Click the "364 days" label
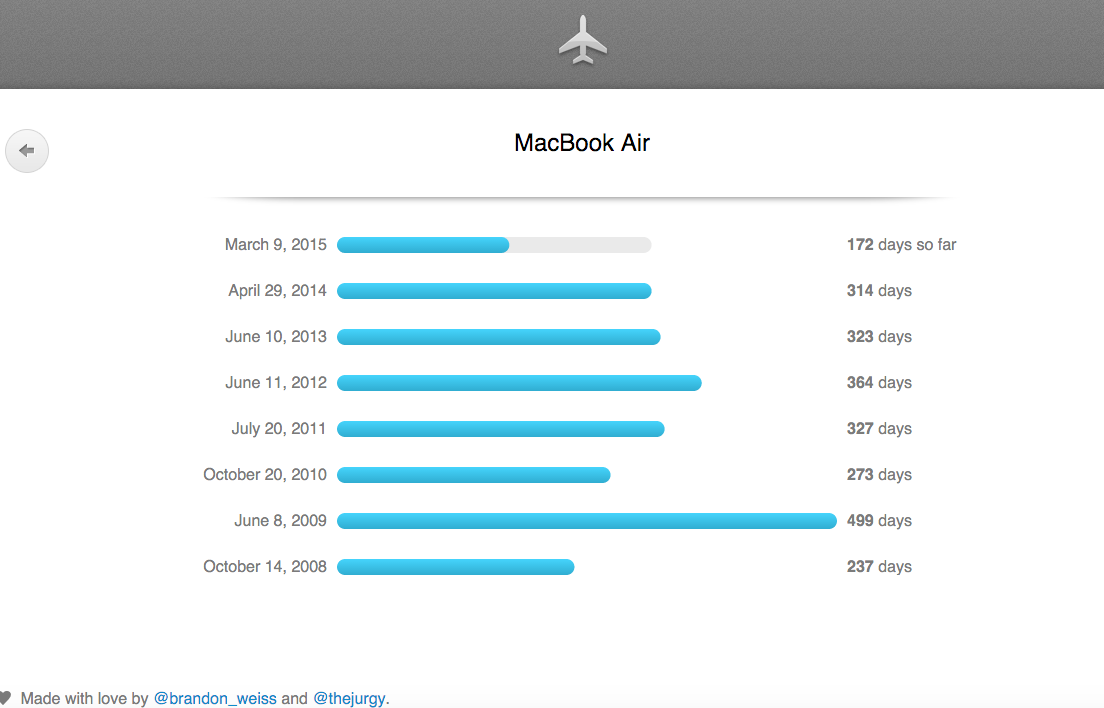 coord(879,383)
